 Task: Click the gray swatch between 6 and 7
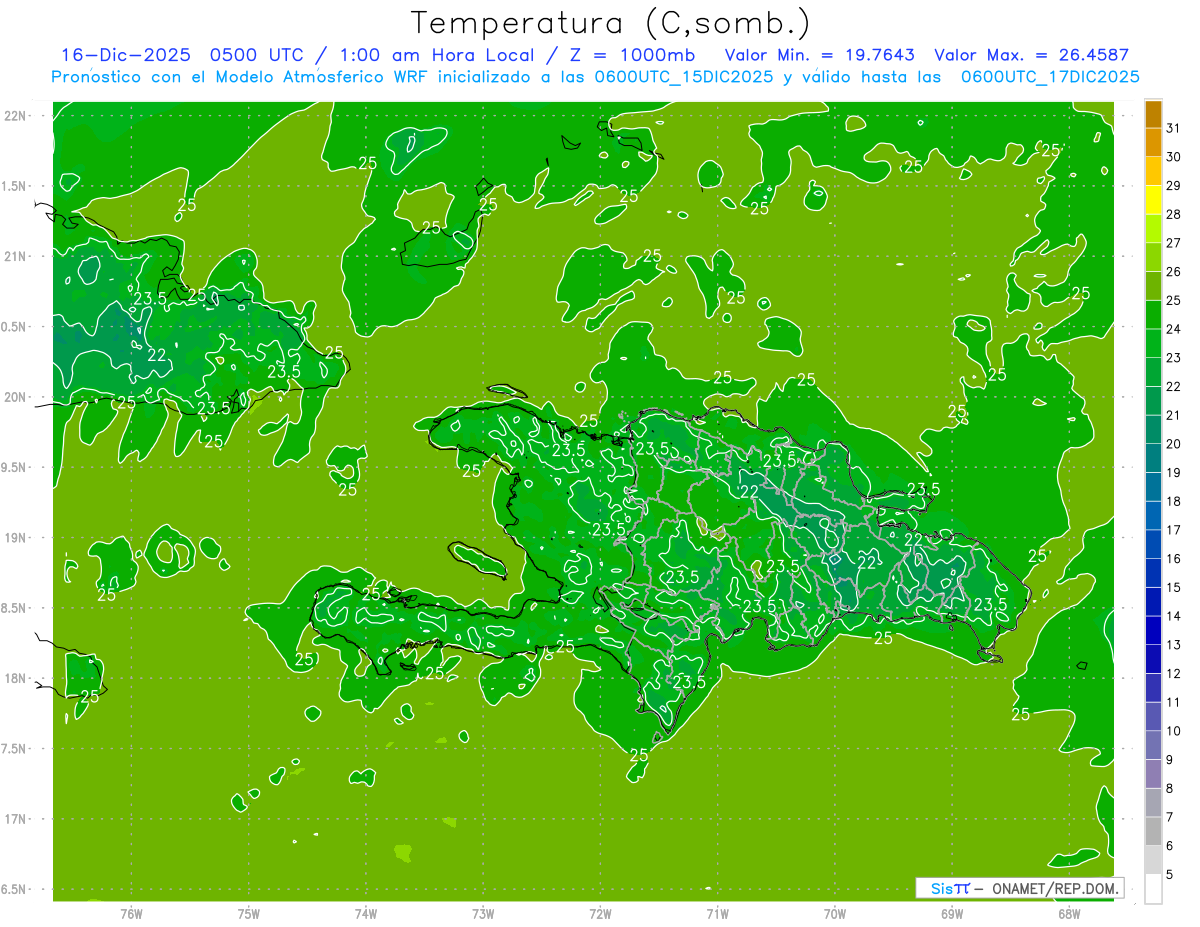[x=1153, y=831]
